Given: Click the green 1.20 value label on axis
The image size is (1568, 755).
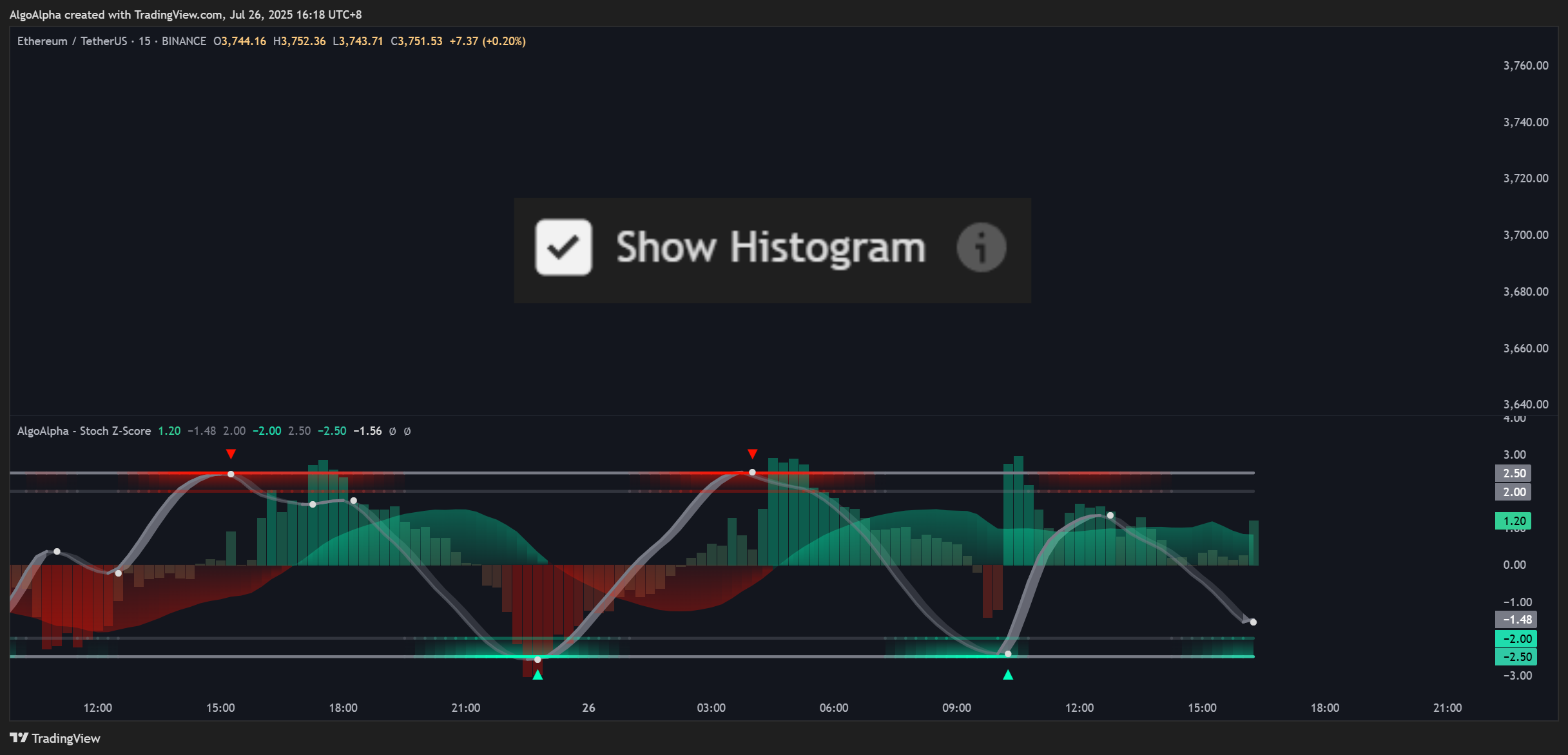Looking at the screenshot, I should [1513, 521].
